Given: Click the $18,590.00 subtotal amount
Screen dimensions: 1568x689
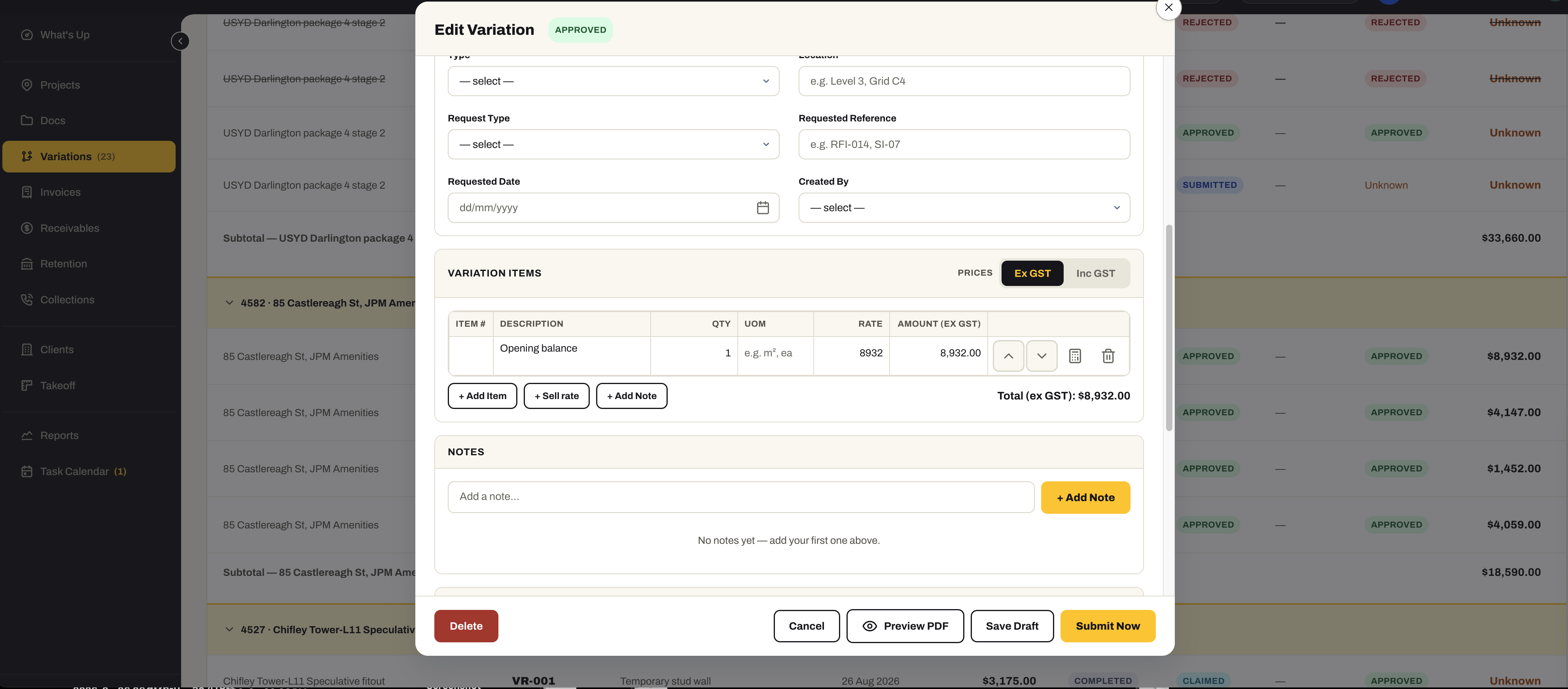Looking at the screenshot, I should point(1511,572).
